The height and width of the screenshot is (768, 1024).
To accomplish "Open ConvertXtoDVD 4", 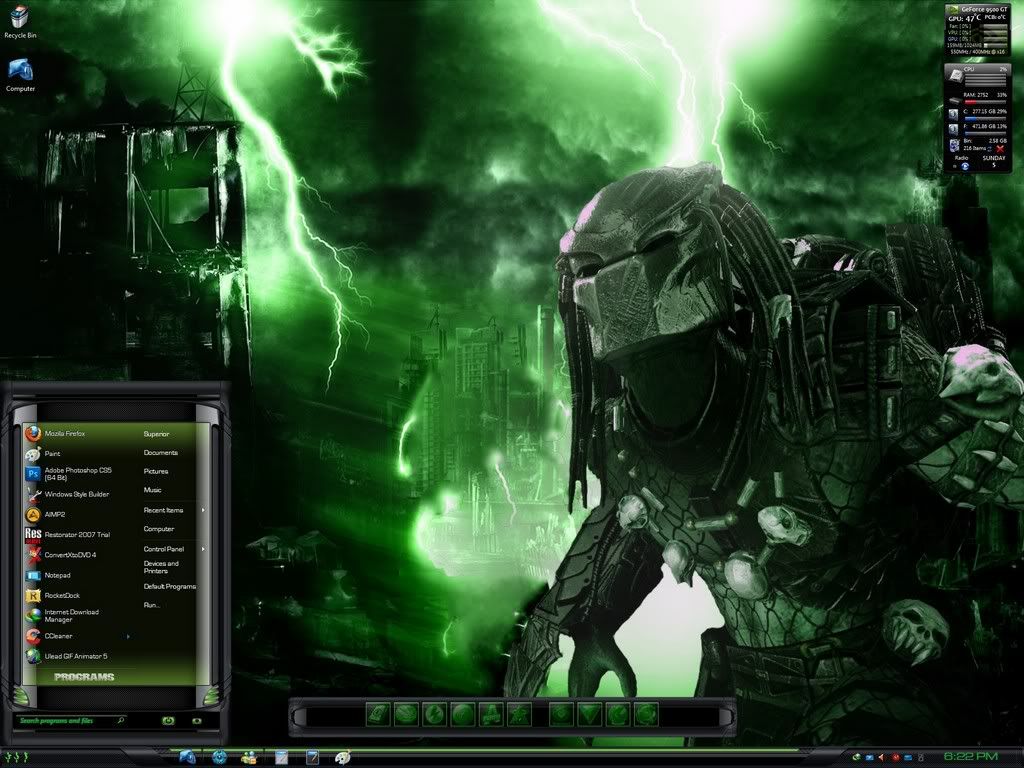I will click(x=70, y=555).
